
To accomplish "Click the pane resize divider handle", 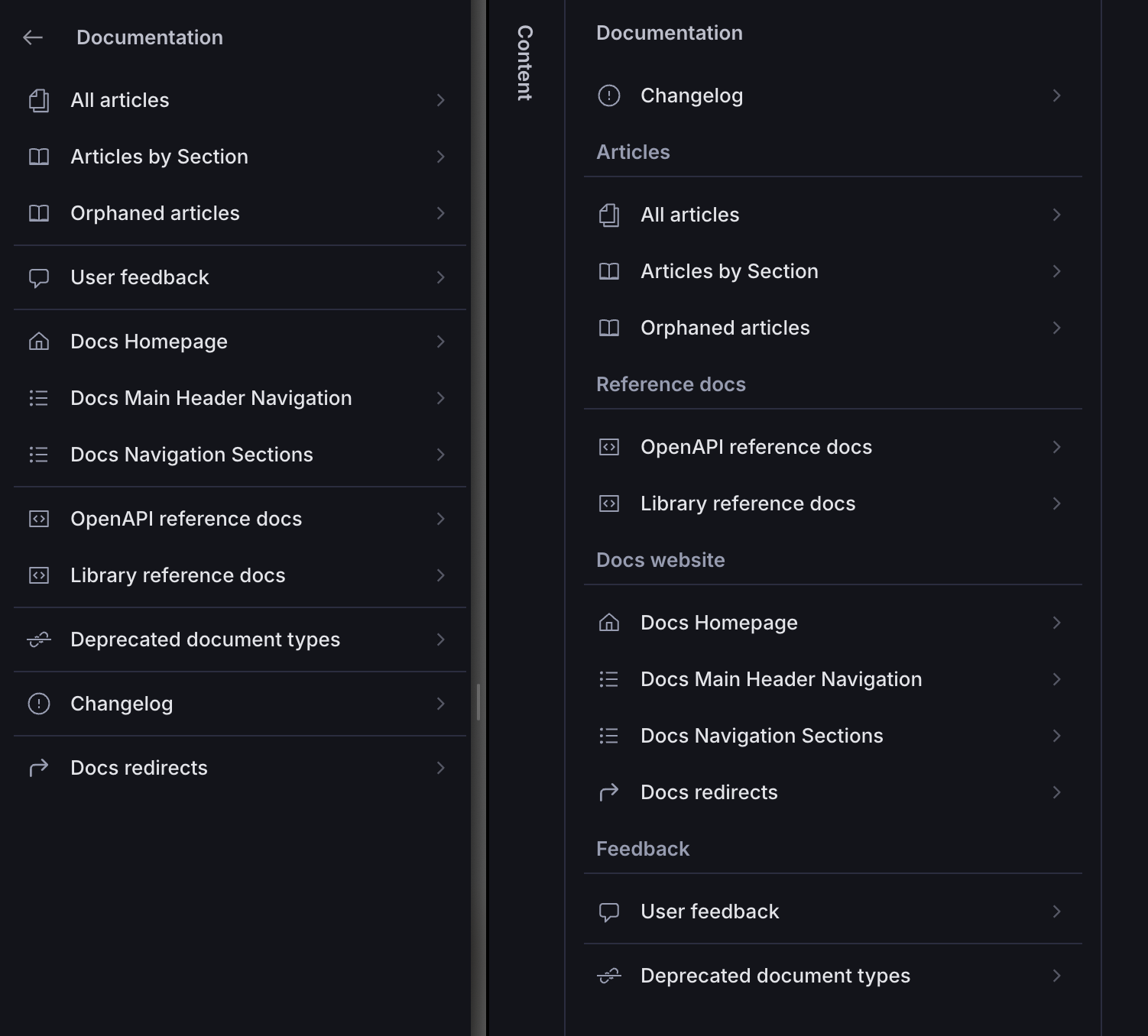I will click(x=478, y=701).
